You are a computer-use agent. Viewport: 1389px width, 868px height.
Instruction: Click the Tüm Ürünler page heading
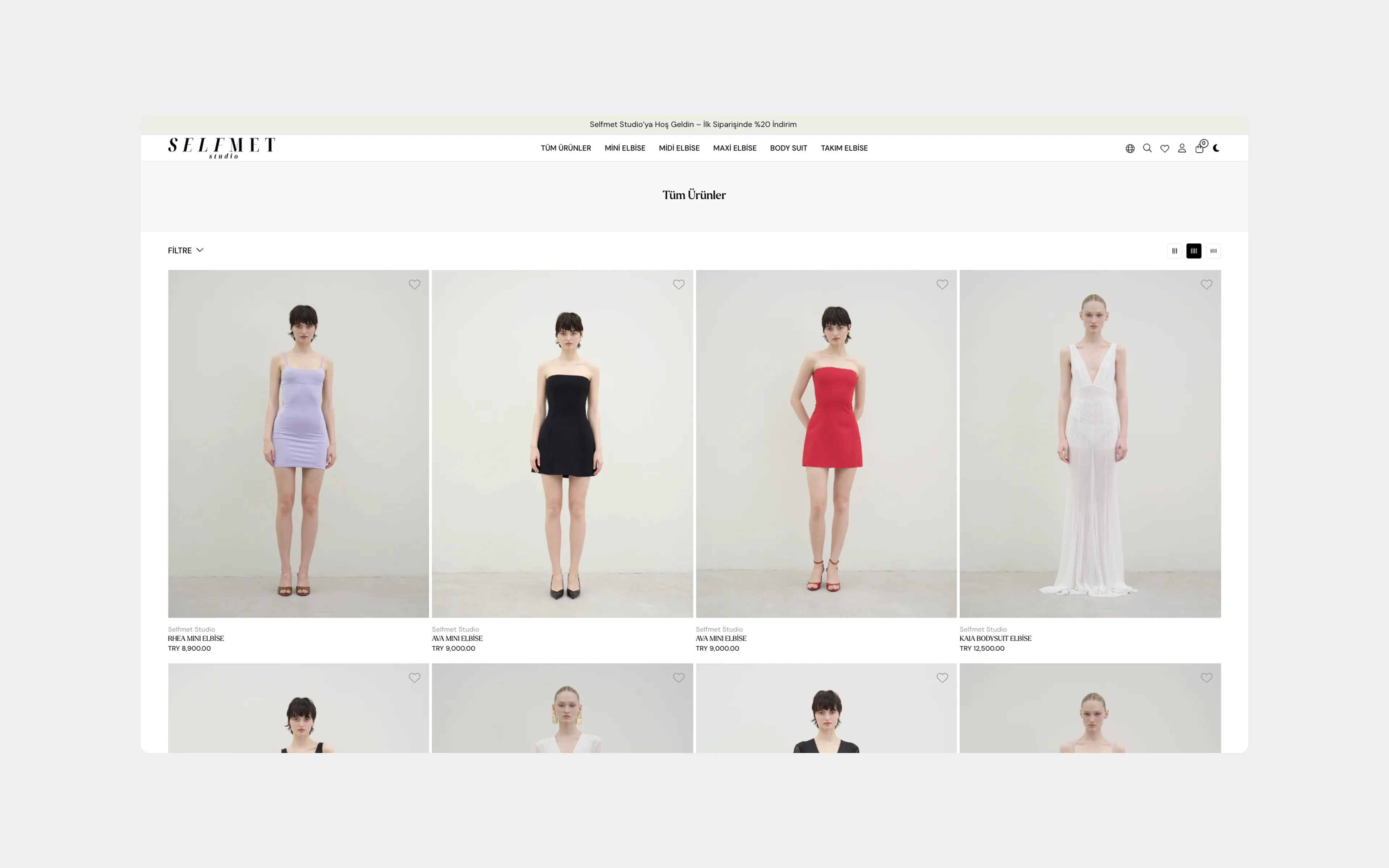point(694,195)
